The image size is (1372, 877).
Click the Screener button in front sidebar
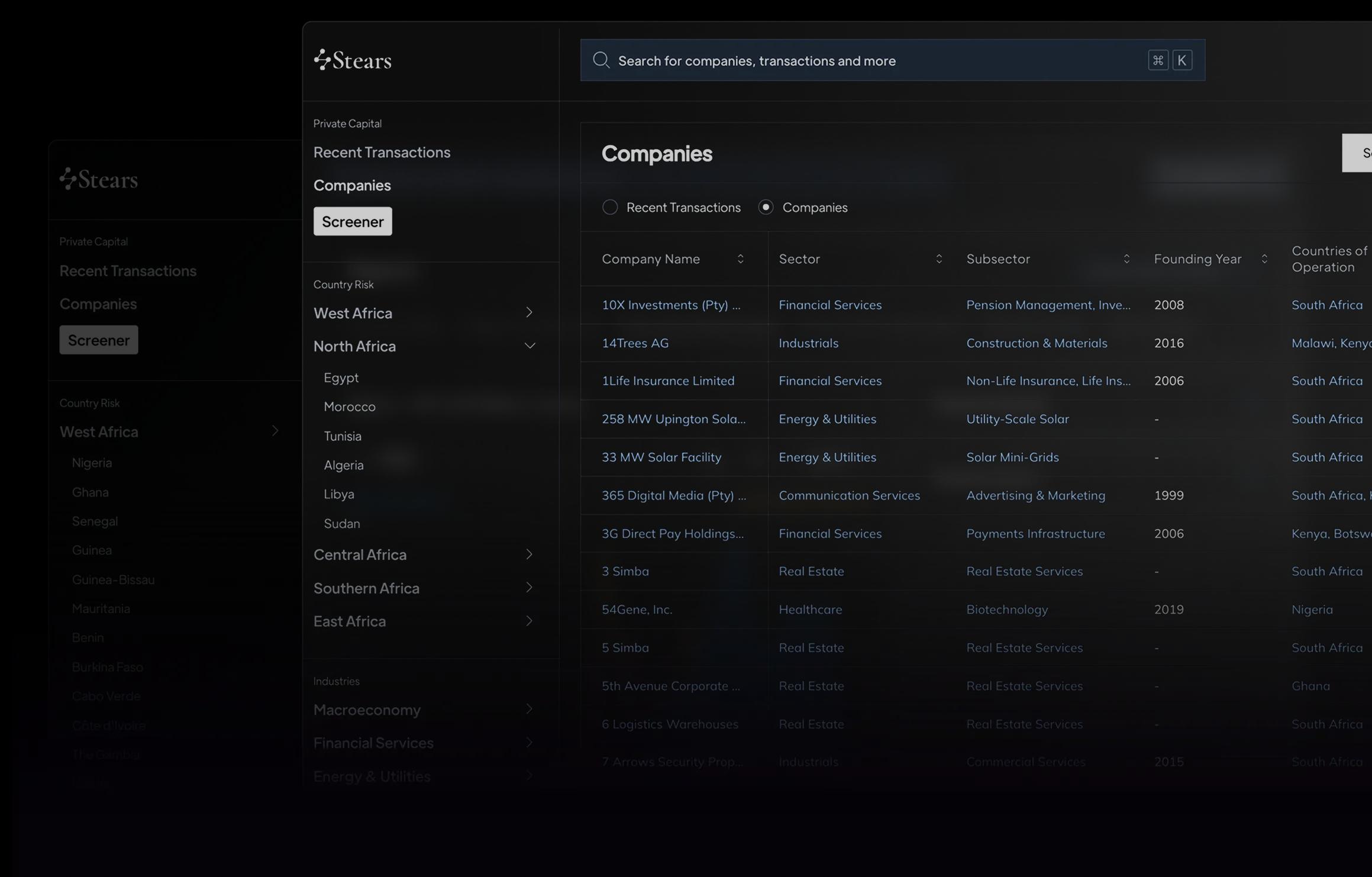pos(353,221)
